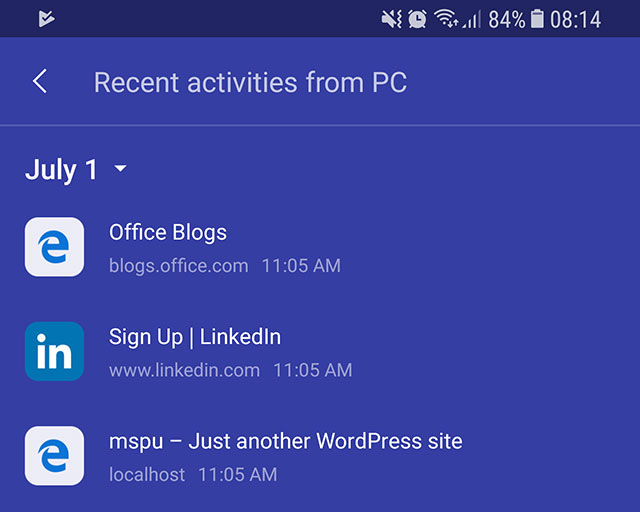Tap the Wi-Fi status icon
The height and width of the screenshot is (512, 640).
pos(445,19)
